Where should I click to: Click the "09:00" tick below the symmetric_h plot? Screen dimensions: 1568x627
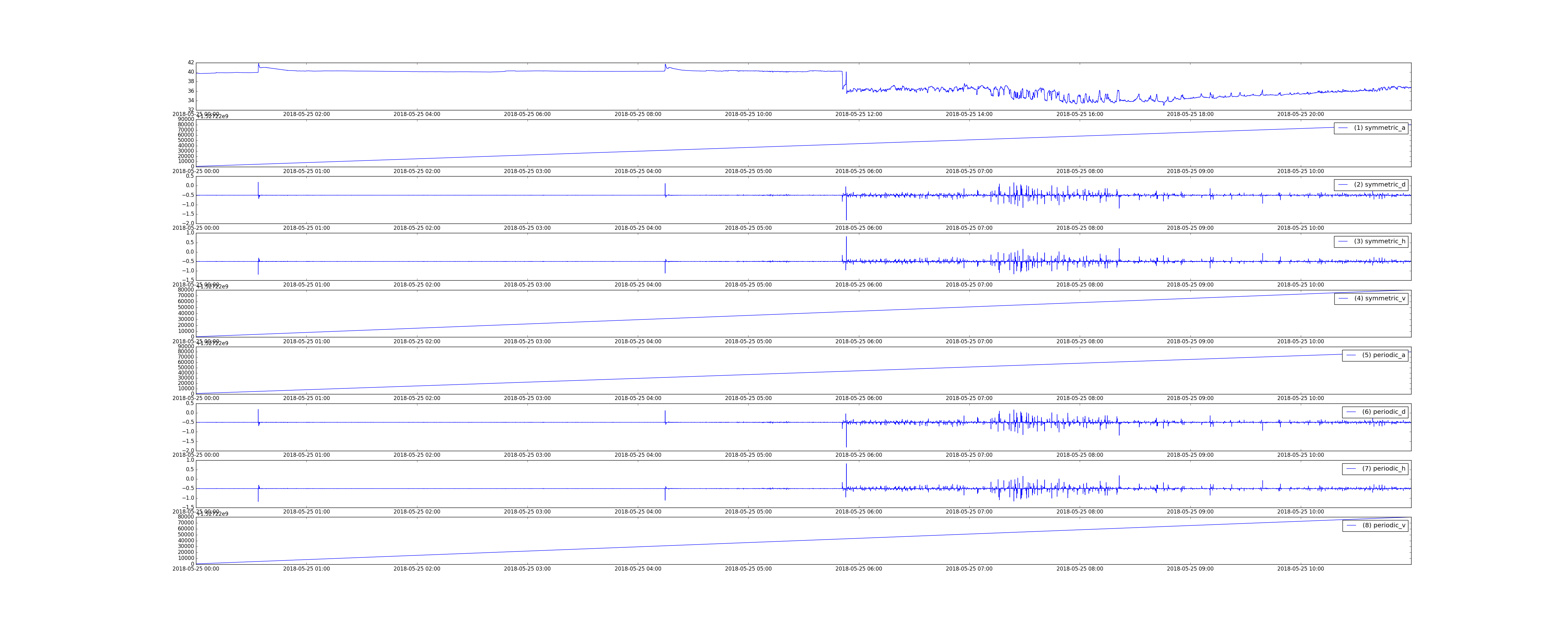click(1190, 285)
